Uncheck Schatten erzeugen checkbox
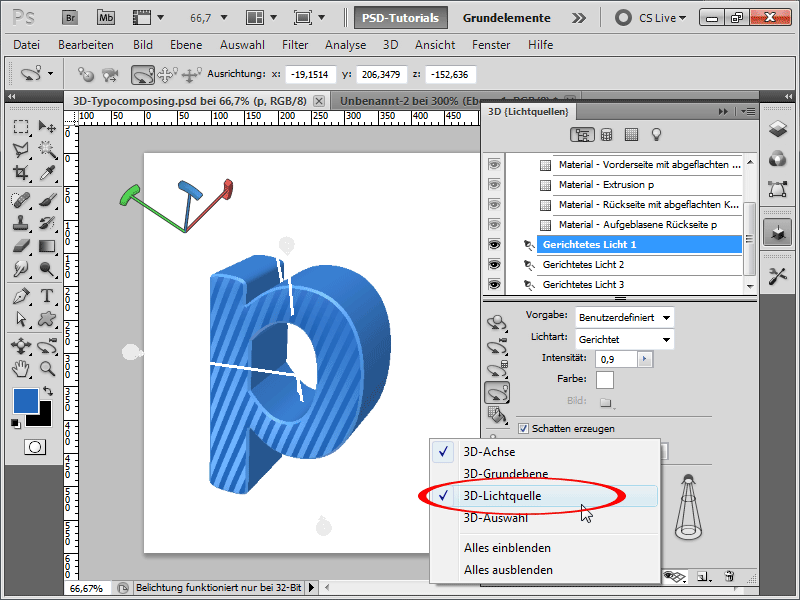The height and width of the screenshot is (600, 800). click(x=523, y=429)
